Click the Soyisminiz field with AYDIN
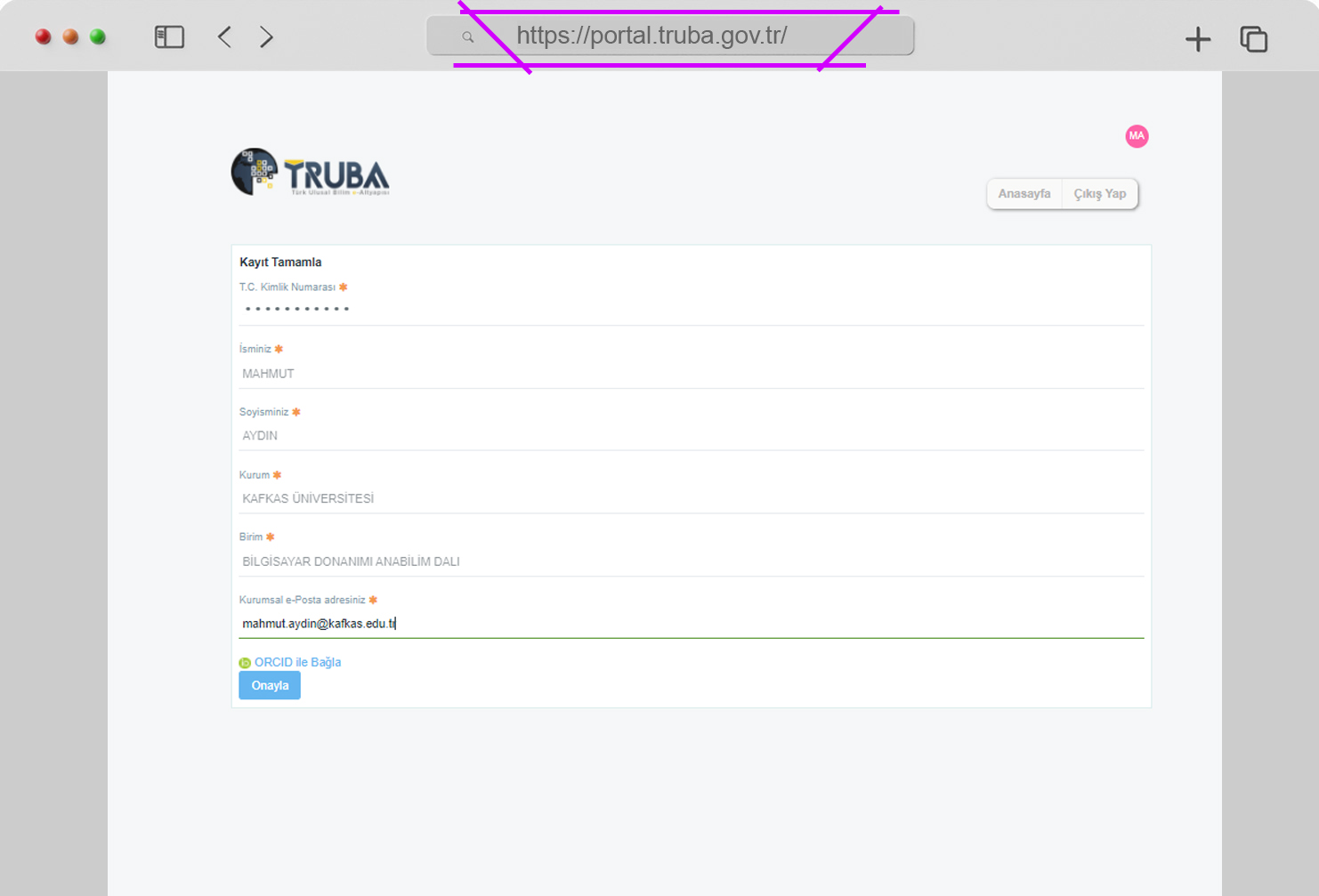The height and width of the screenshot is (896, 1319). 692,436
